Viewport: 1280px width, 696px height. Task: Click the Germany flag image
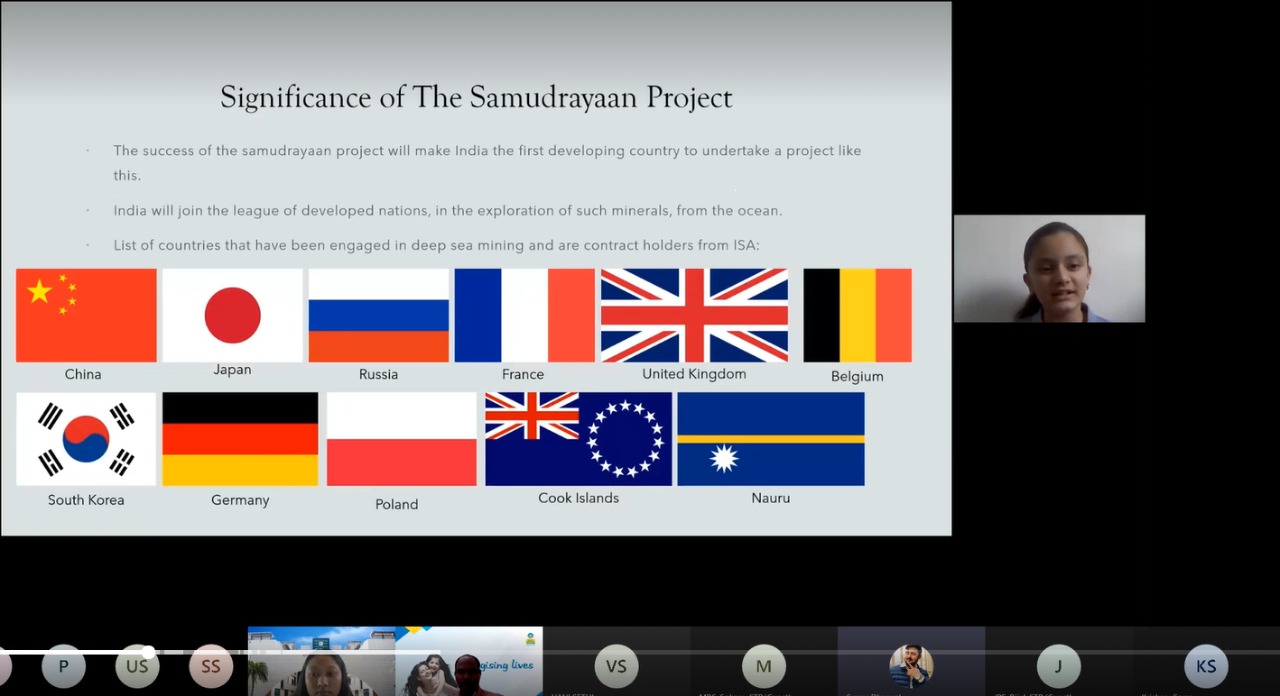(x=240, y=439)
